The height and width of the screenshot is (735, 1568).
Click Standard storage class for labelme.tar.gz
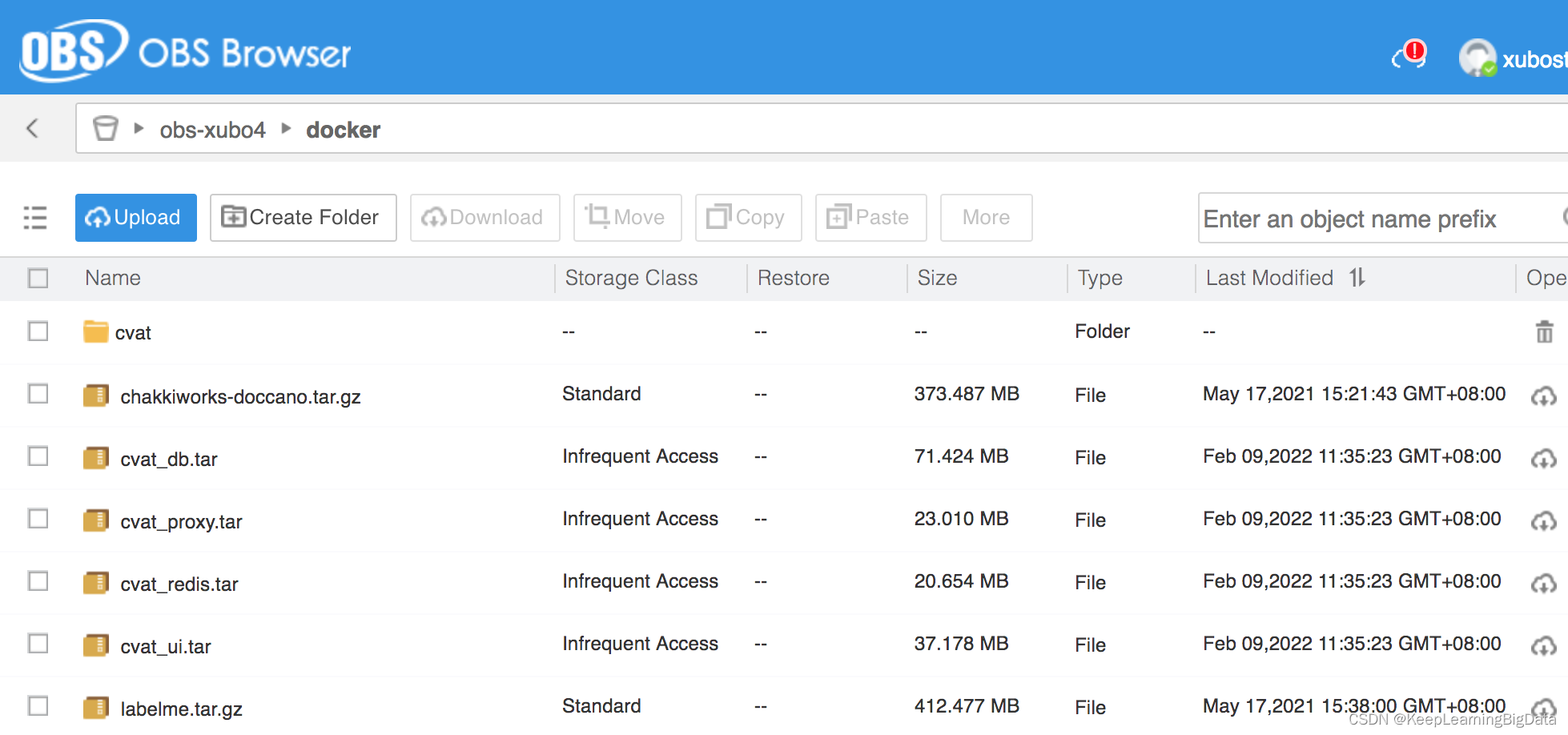pyautogui.click(x=601, y=706)
